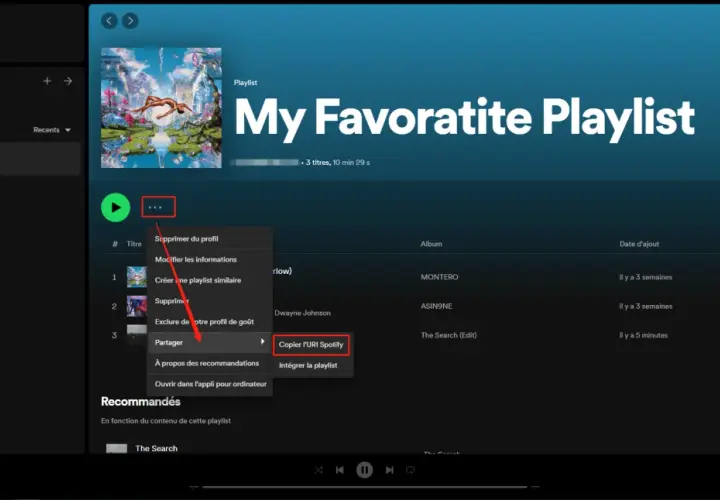Click the Titre column header

point(134,244)
